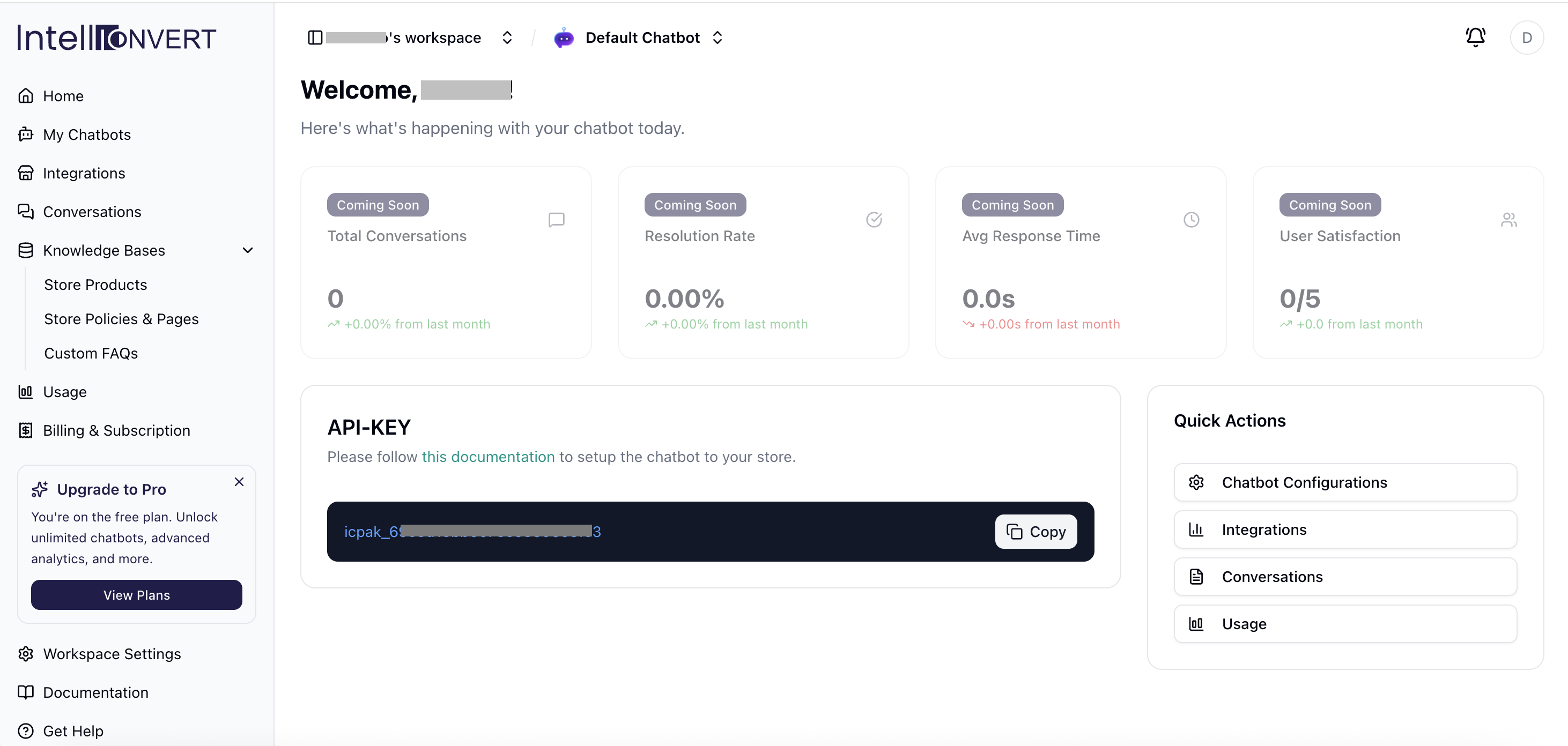Click the Home house icon in sidebar
Image resolution: width=1568 pixels, height=746 pixels.
tap(26, 95)
